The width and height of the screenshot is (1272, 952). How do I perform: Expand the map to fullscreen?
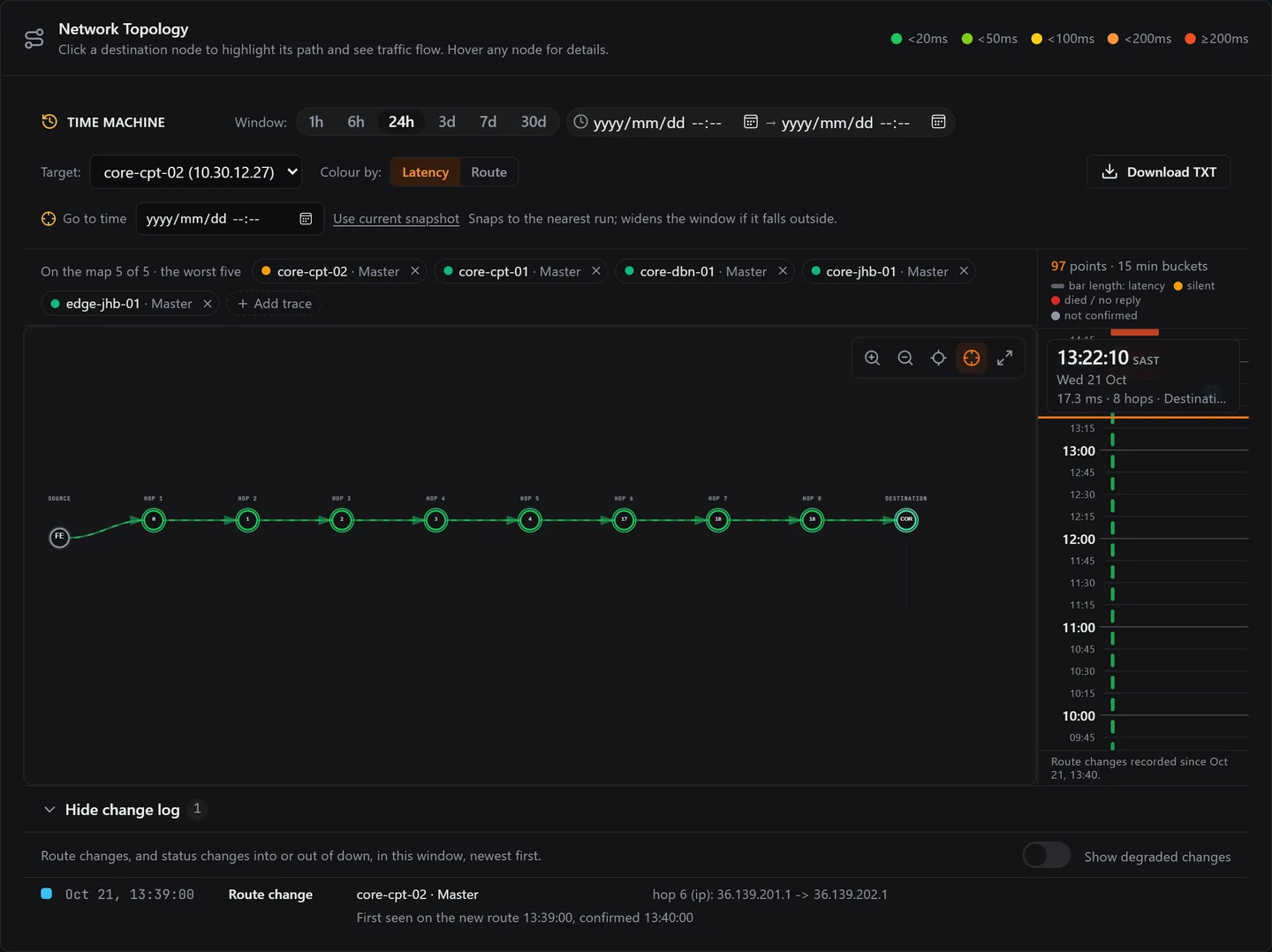point(1004,358)
